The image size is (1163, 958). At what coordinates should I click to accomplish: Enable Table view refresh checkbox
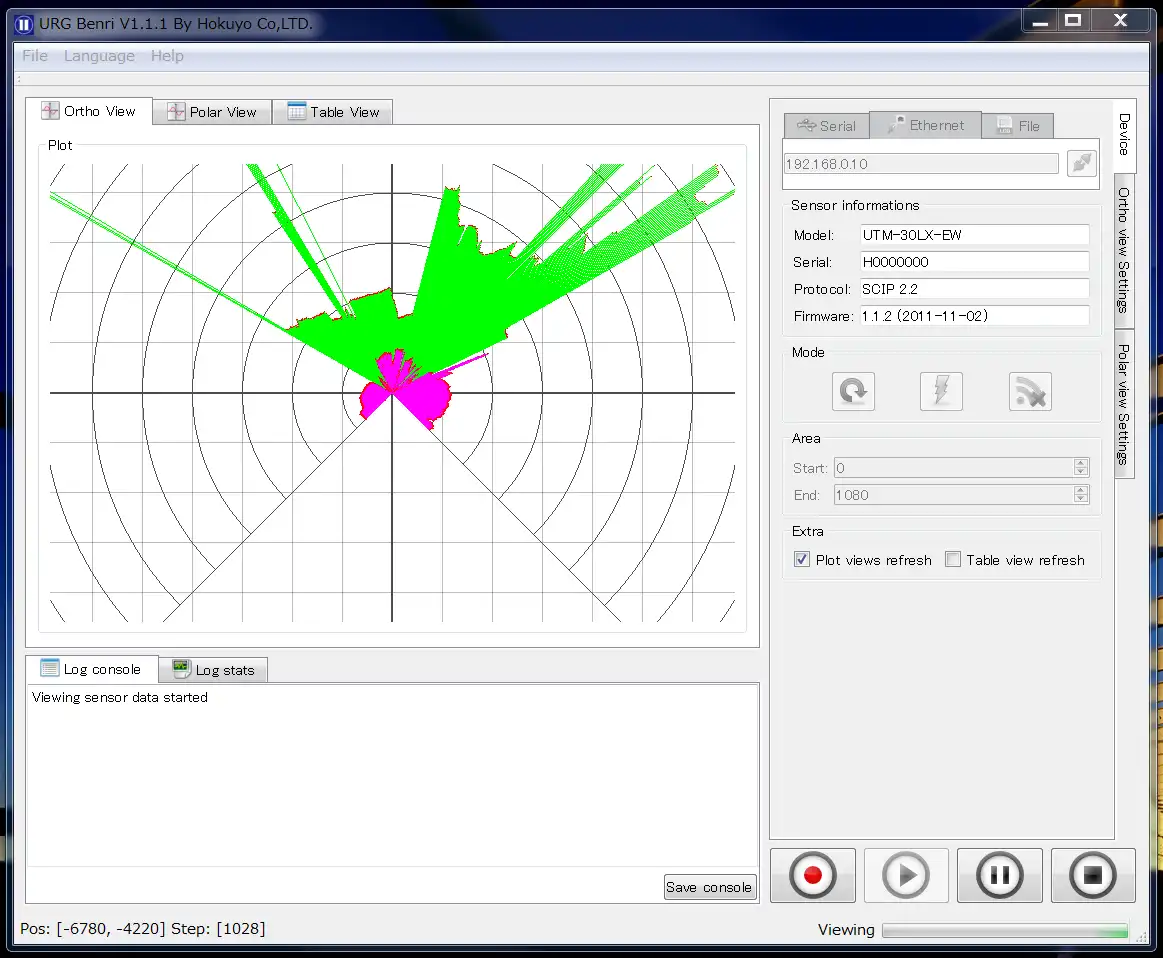953,559
